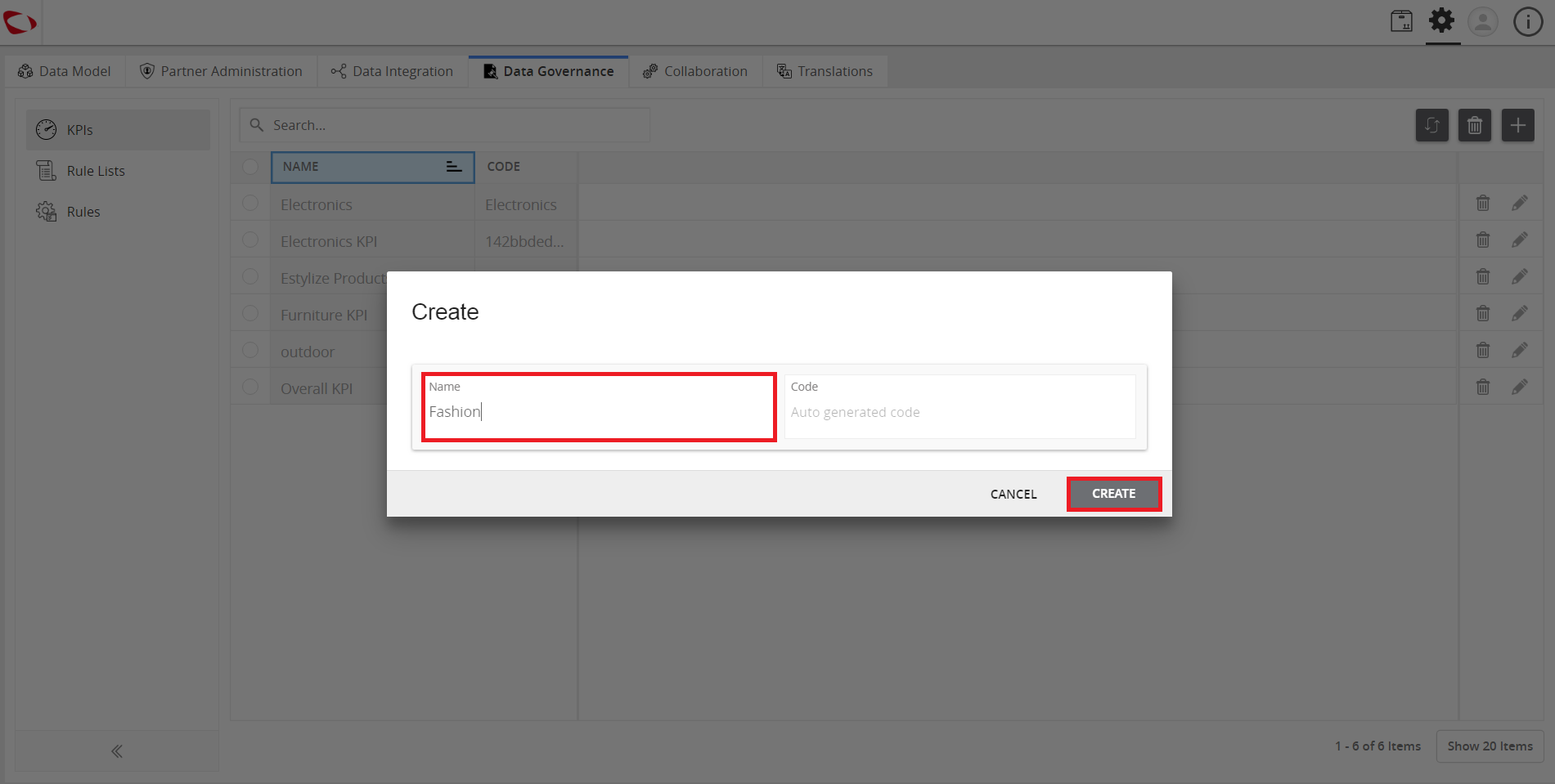The image size is (1555, 784).
Task: Click the refresh list button
Action: click(x=1432, y=125)
